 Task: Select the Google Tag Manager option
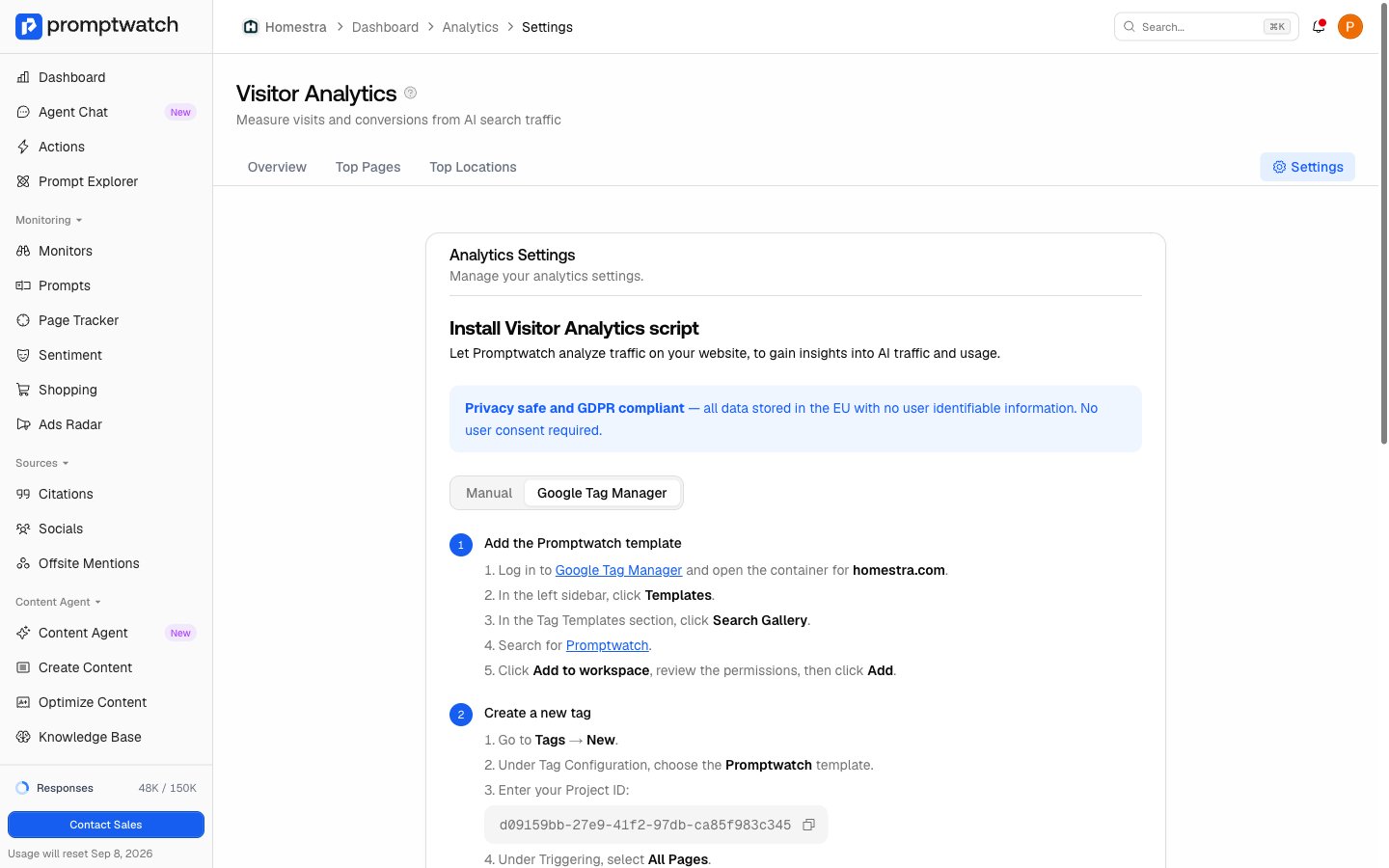(602, 493)
